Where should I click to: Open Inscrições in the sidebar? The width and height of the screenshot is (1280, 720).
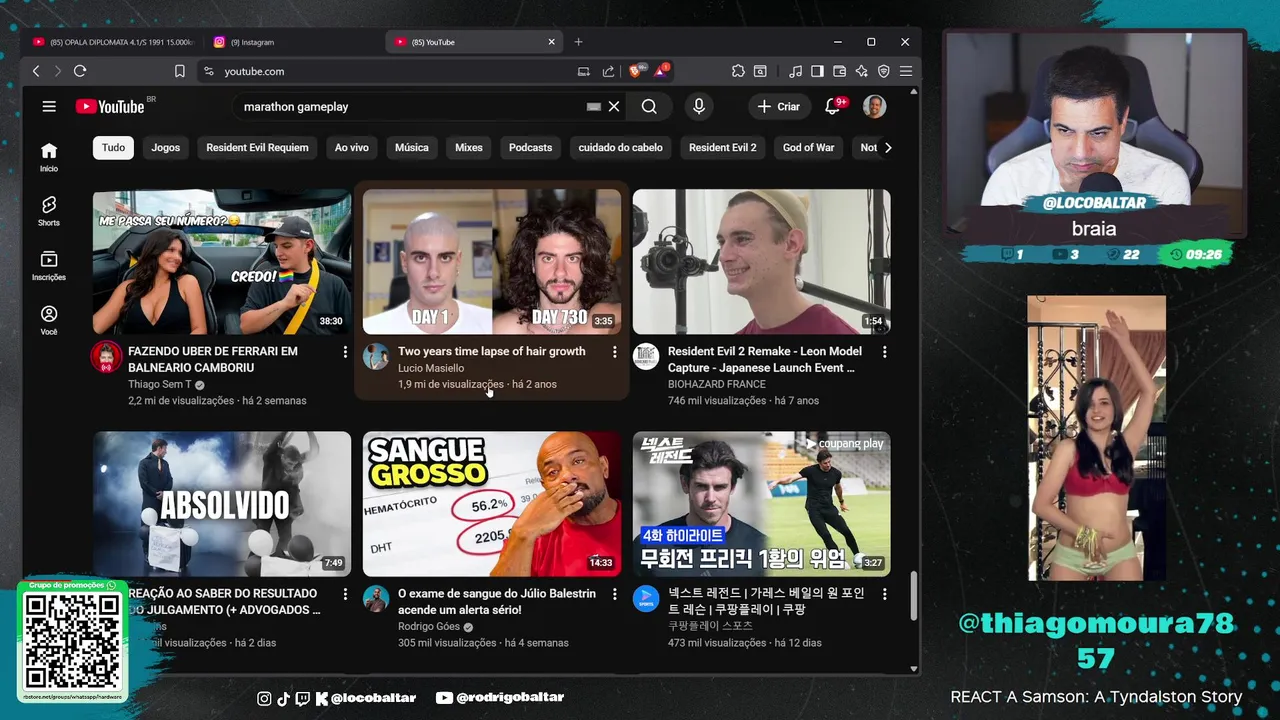click(49, 265)
